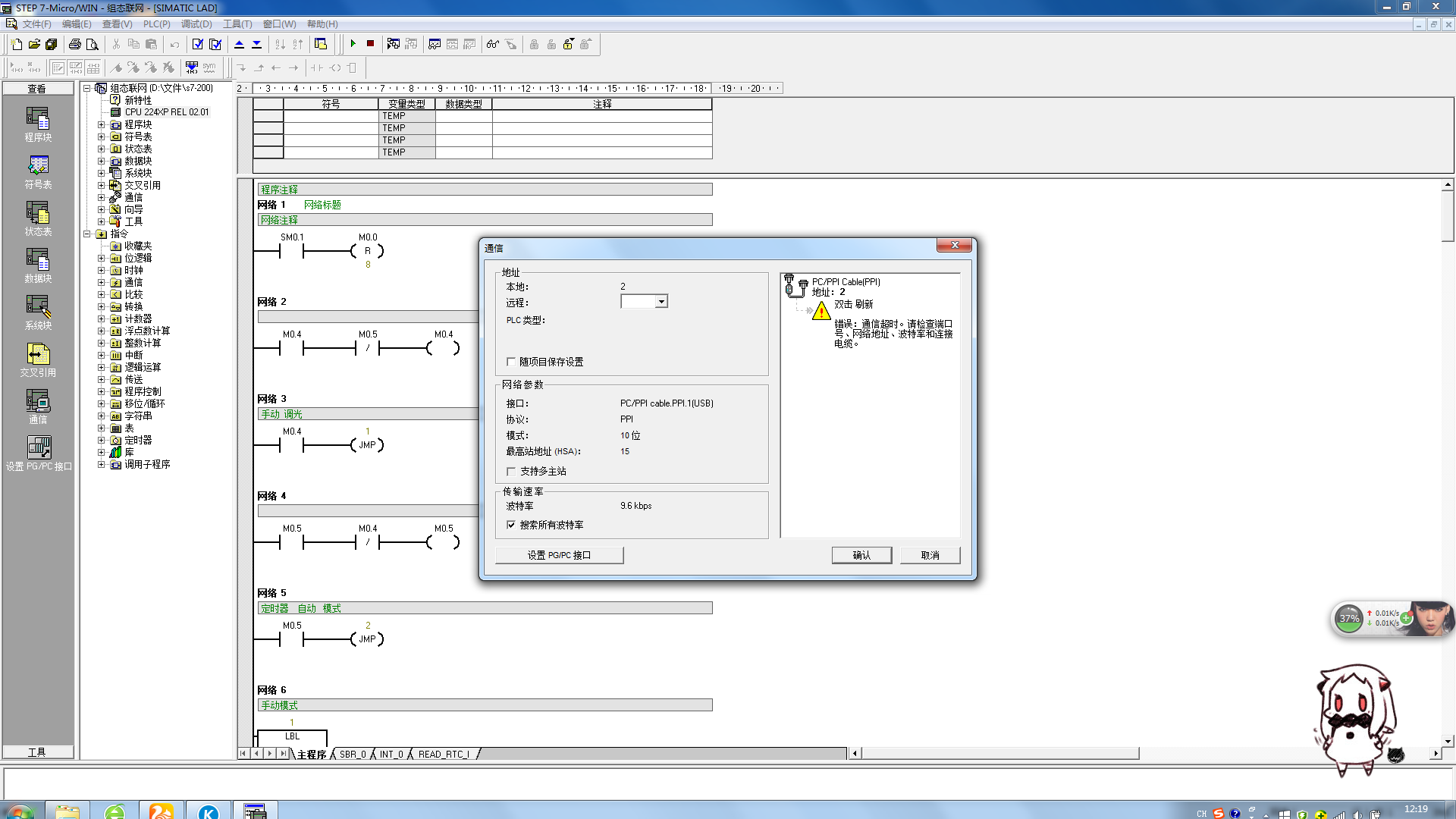Click the Stop PLC red square icon
This screenshot has width=1456, height=819.
click(x=370, y=44)
